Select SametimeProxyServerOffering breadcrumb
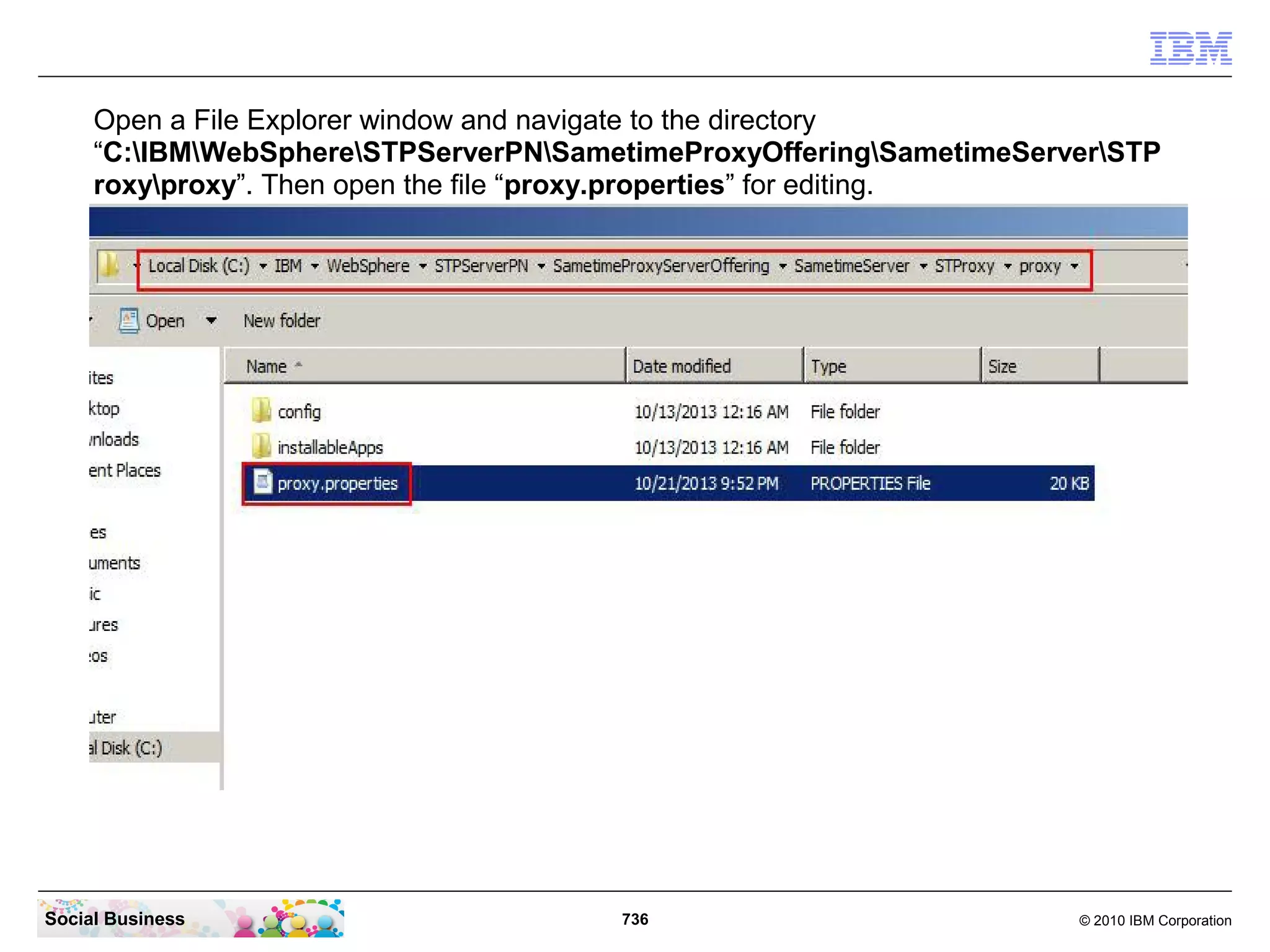 click(x=661, y=266)
